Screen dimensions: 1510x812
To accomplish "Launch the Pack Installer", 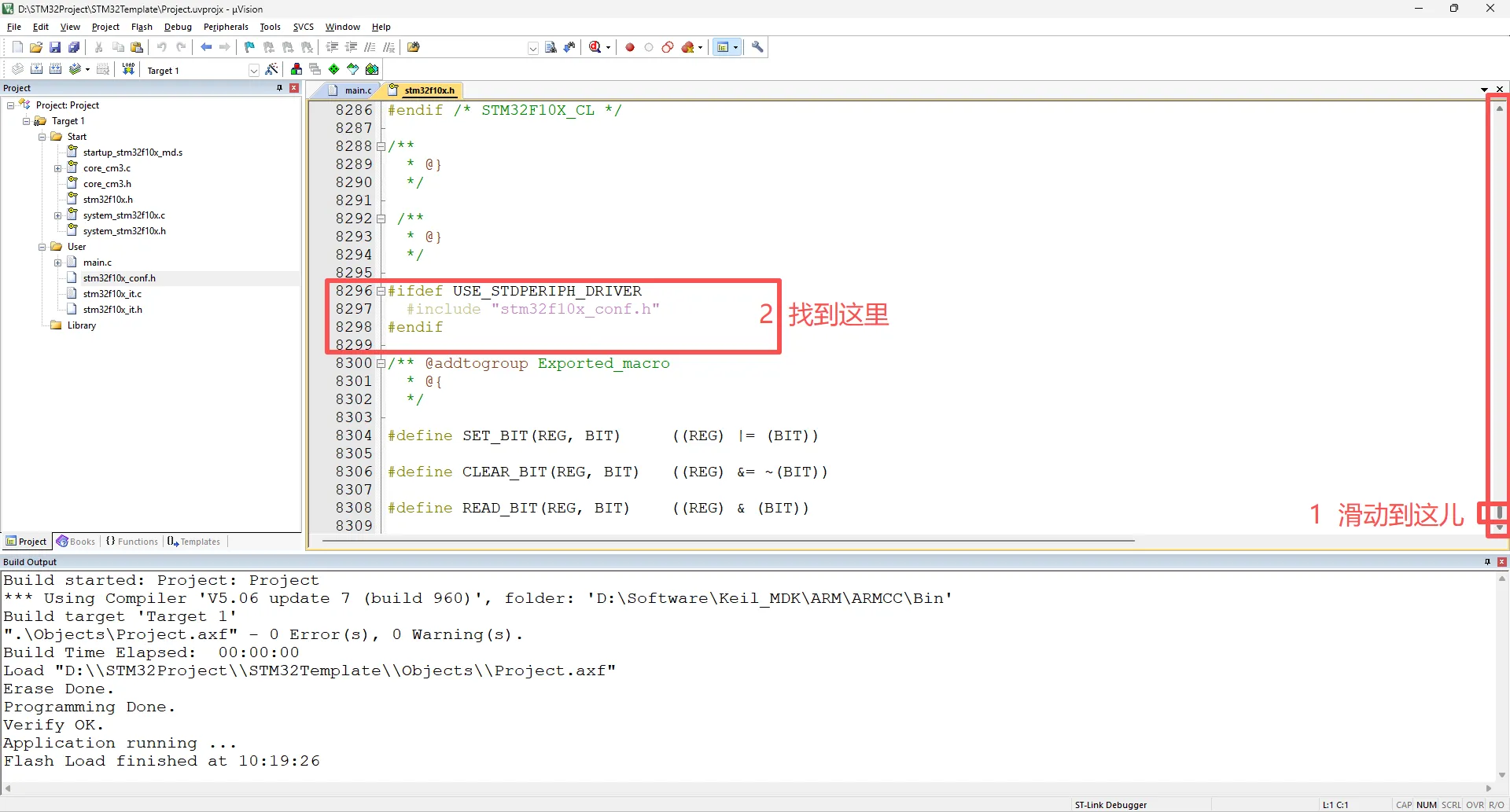I will click(x=372, y=69).
